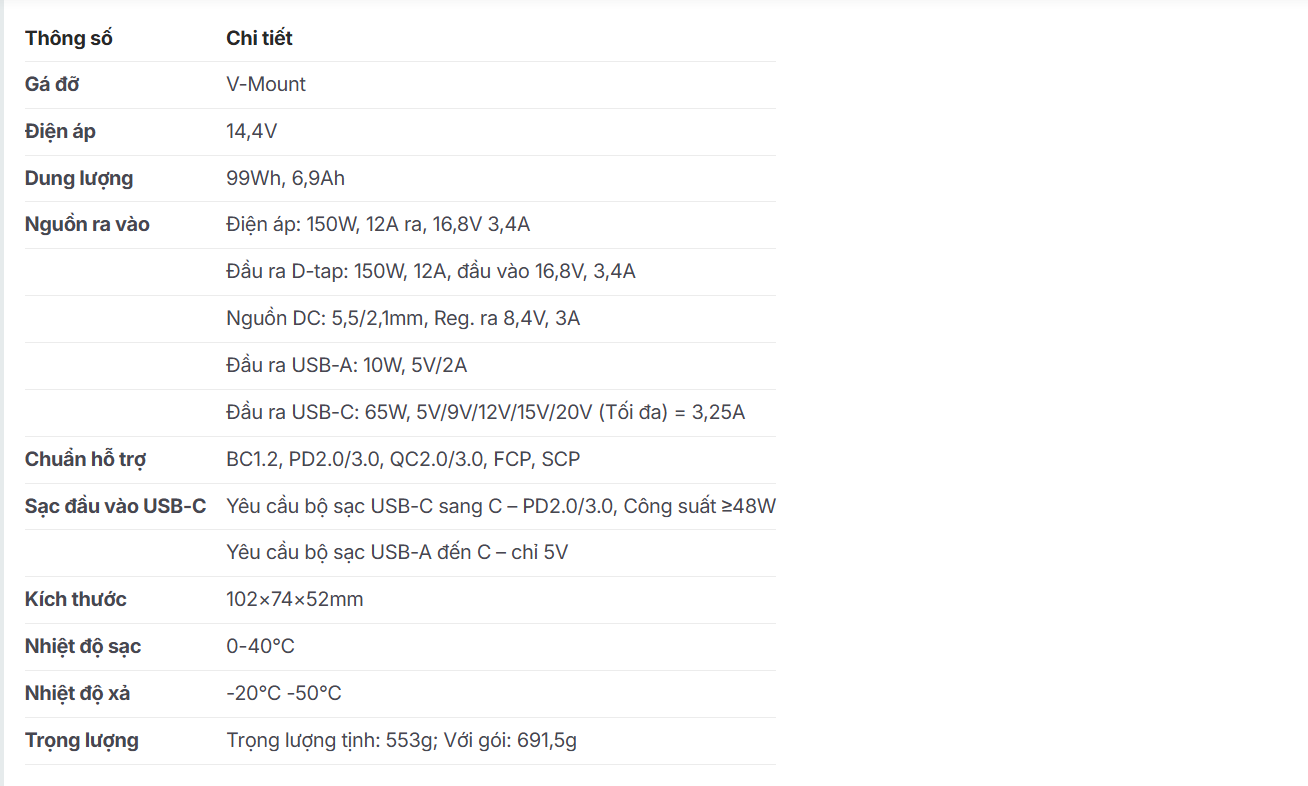Viewport: 1308px width, 786px height.
Task: Click the "Yêu cầu bộ sạc USB-A" line
Action: [397, 552]
